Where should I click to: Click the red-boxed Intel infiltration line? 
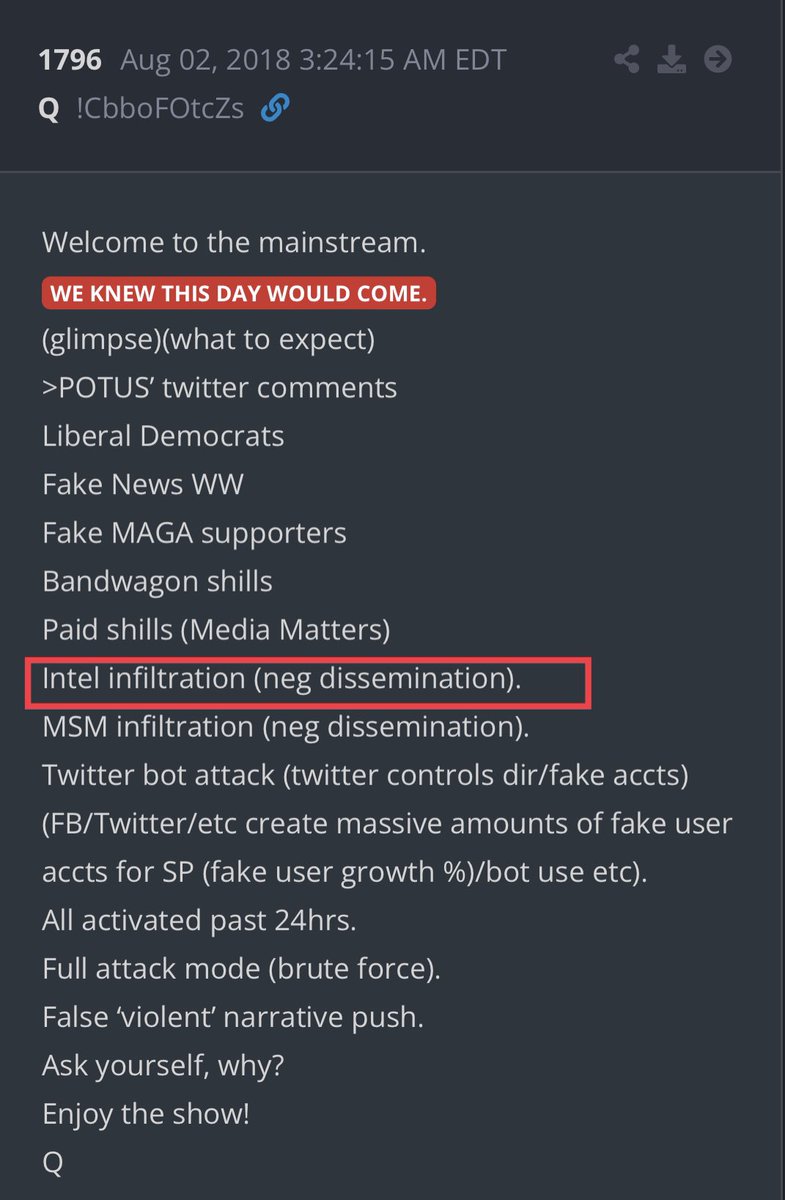pos(282,679)
